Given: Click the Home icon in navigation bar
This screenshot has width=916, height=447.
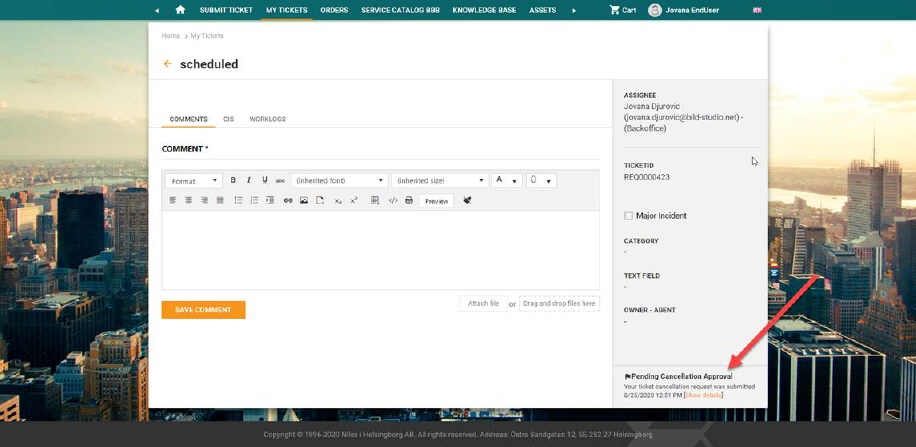Looking at the screenshot, I should [x=180, y=10].
